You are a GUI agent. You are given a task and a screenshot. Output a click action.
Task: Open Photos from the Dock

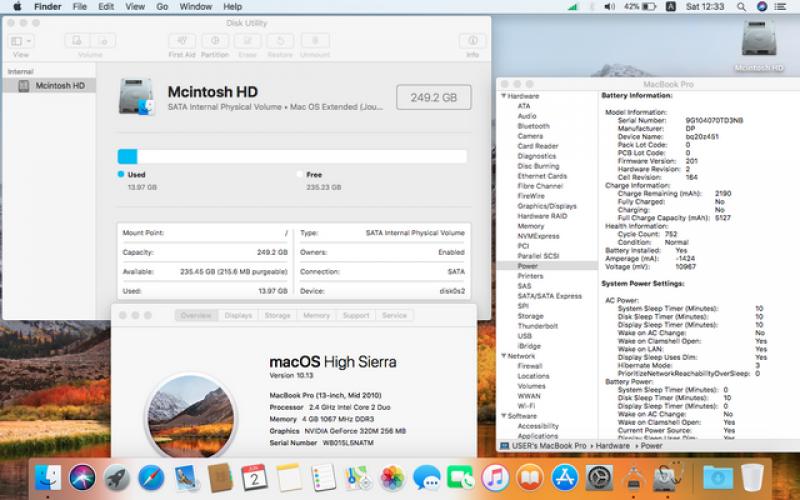[392, 478]
